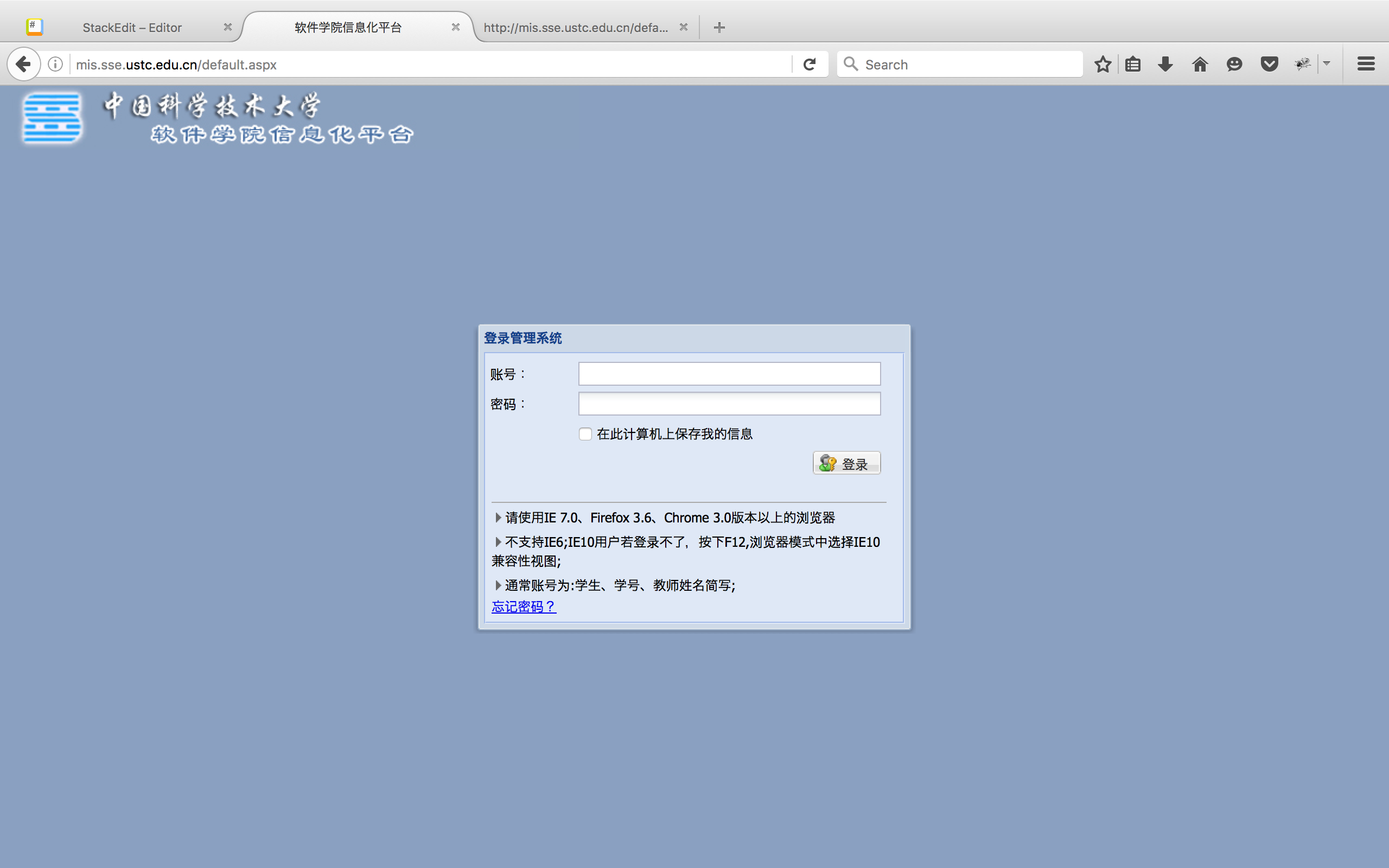Viewport: 1389px width, 868px height.
Task: Open a new tab with the plus button
Action: pyautogui.click(x=719, y=27)
